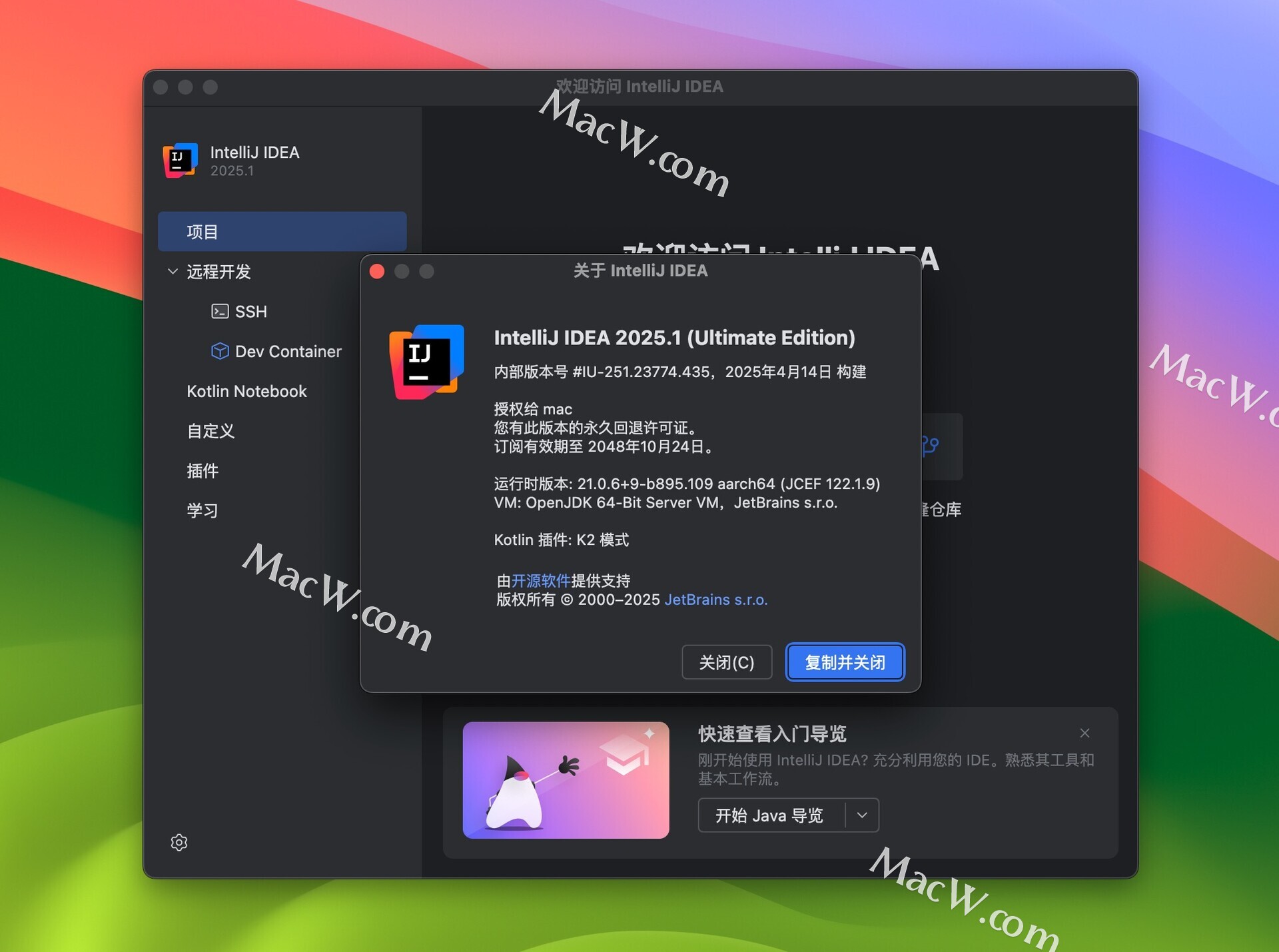Click version control repository icon behind dialog

pyautogui.click(x=931, y=445)
